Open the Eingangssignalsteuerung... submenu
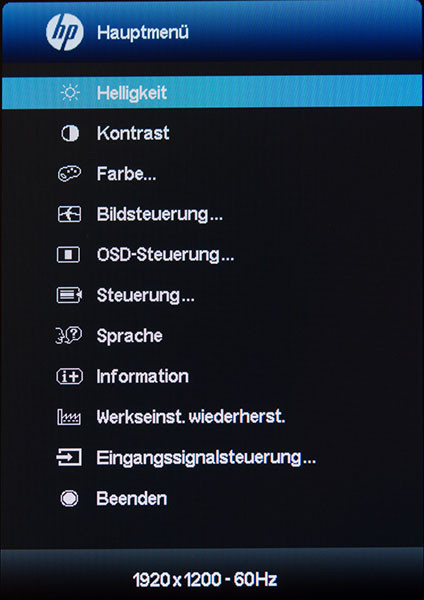 pos(206,458)
